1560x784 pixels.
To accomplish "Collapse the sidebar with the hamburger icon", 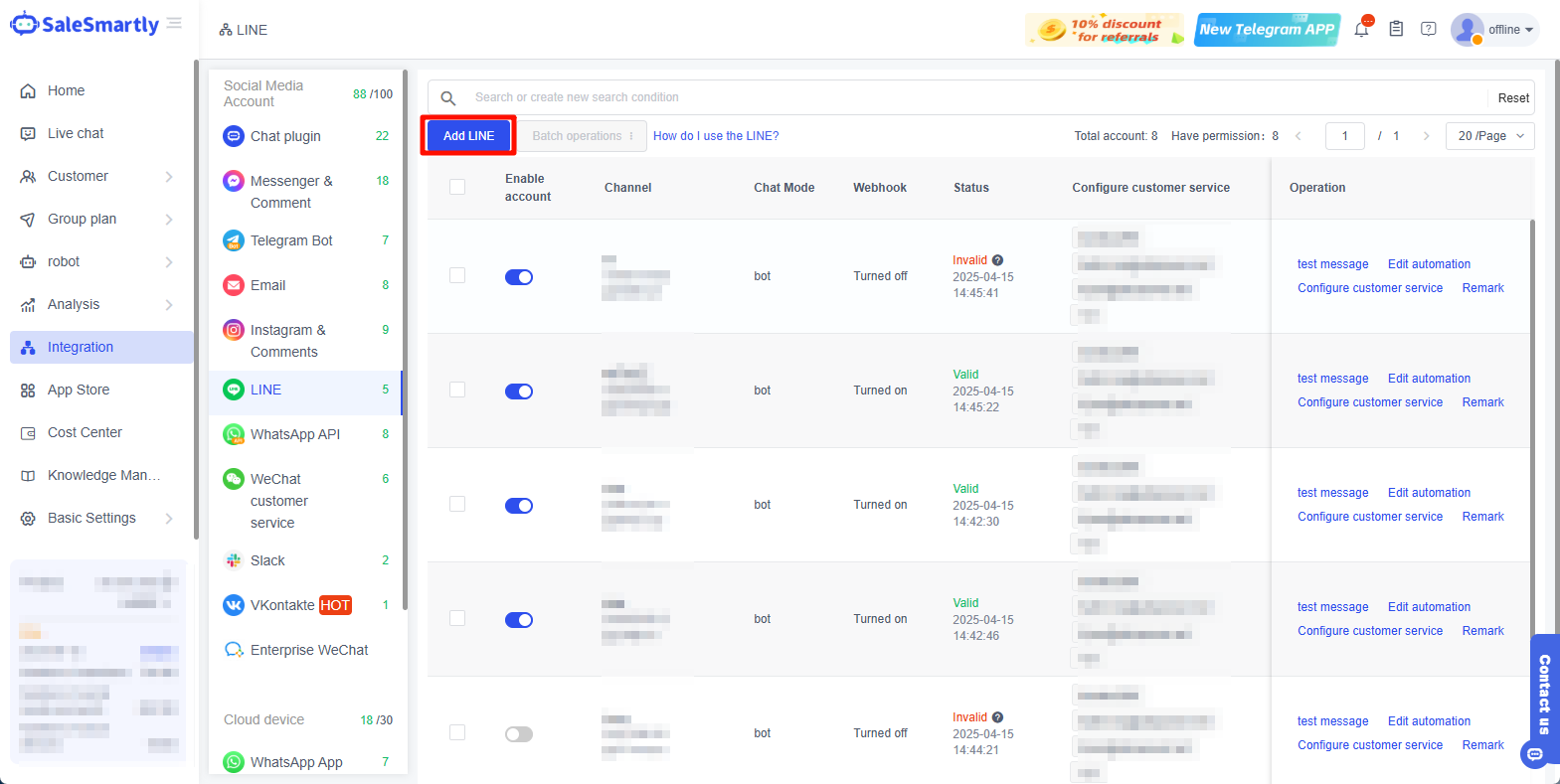I will [x=175, y=23].
